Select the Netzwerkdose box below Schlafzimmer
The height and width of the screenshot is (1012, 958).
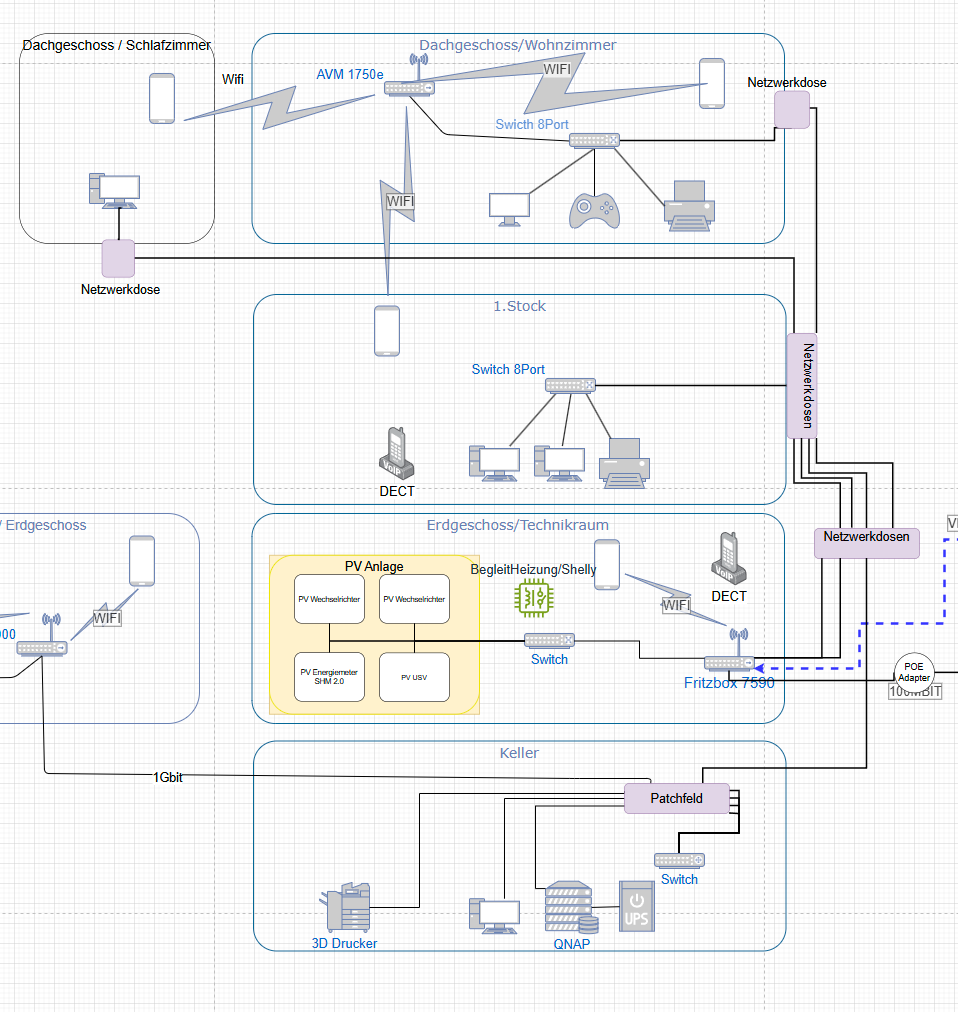click(118, 258)
